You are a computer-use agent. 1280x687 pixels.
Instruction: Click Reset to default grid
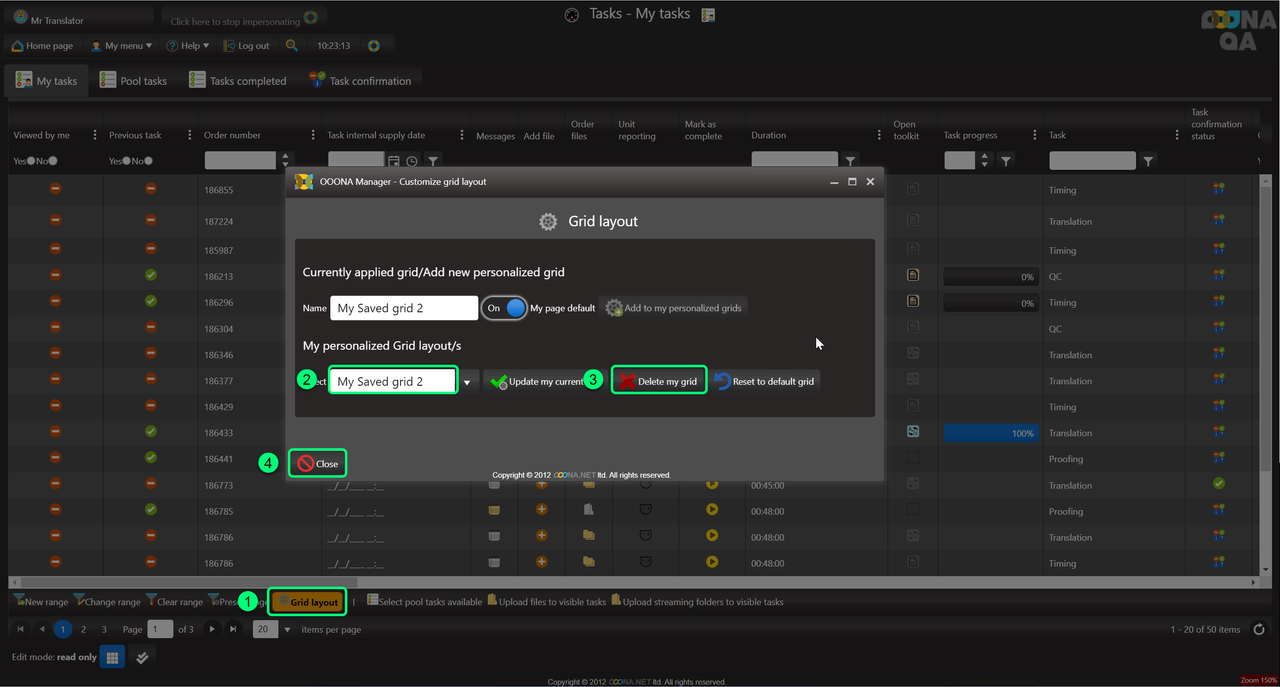coord(765,381)
